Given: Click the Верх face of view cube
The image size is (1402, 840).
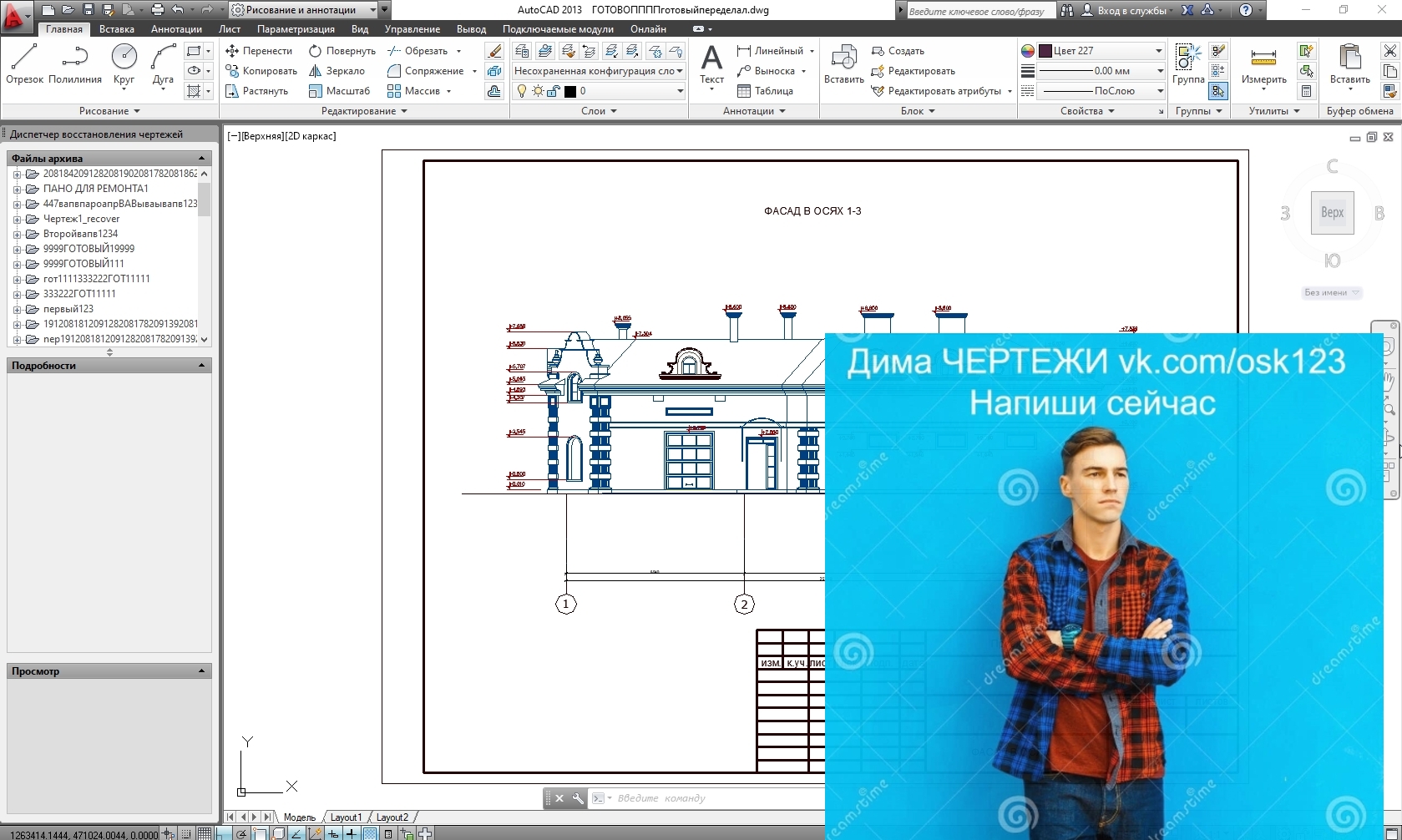Looking at the screenshot, I should coord(1332,212).
